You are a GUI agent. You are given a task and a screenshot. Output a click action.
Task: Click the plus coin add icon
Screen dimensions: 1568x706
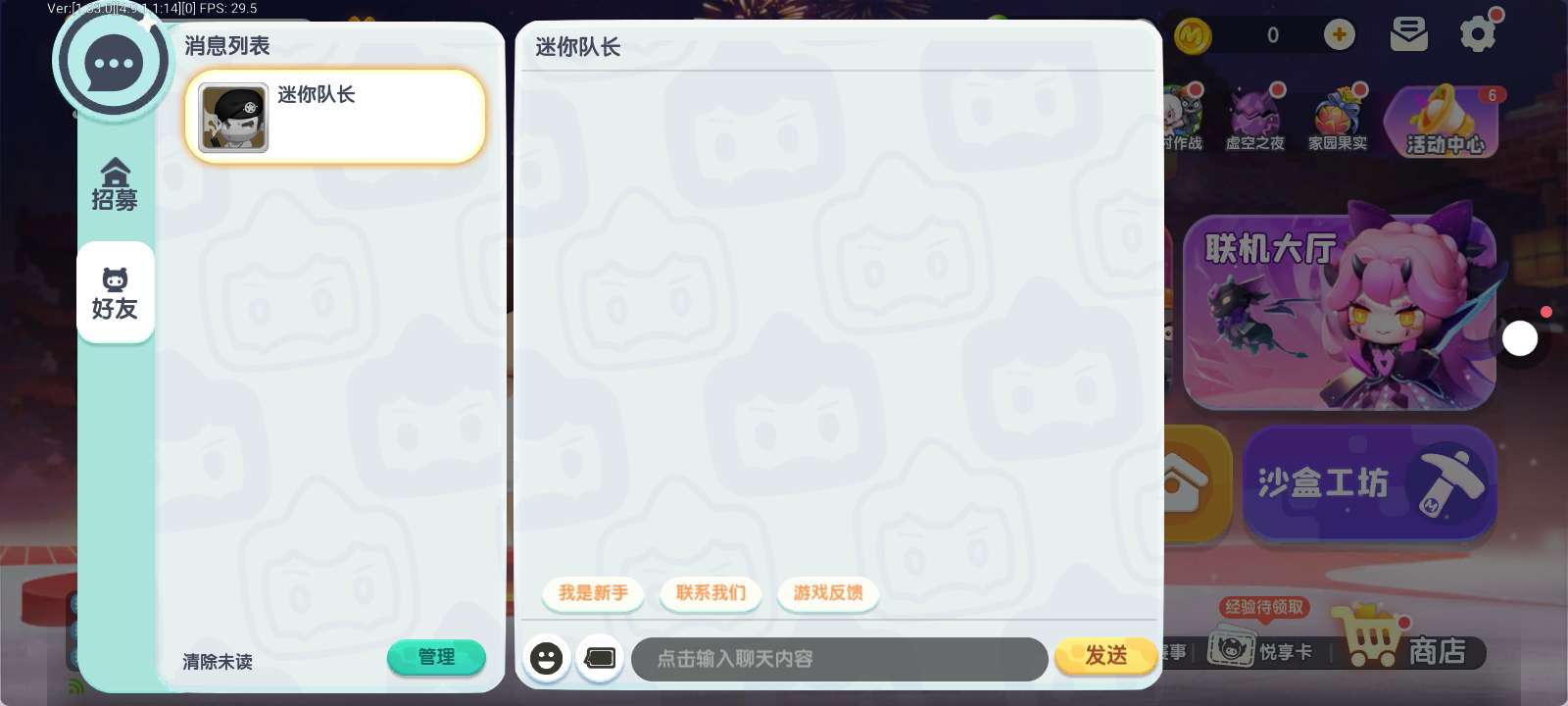[x=1339, y=35]
